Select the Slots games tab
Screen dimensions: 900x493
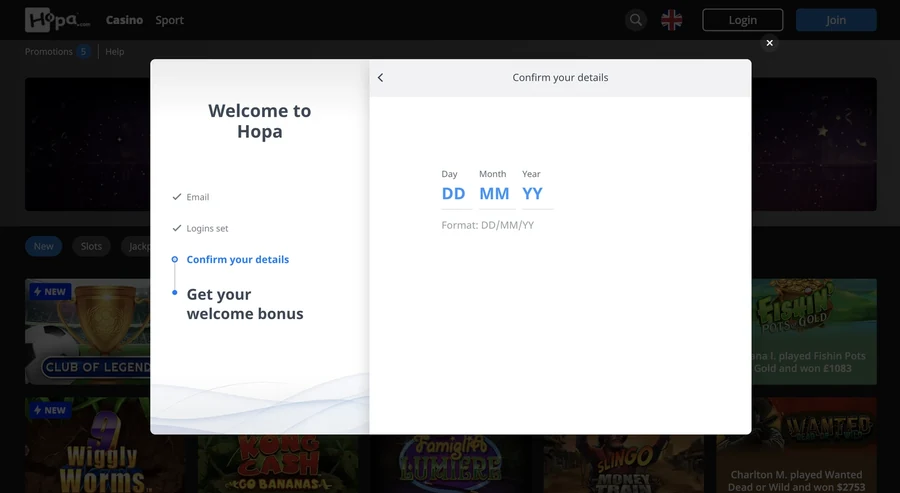[91, 246]
